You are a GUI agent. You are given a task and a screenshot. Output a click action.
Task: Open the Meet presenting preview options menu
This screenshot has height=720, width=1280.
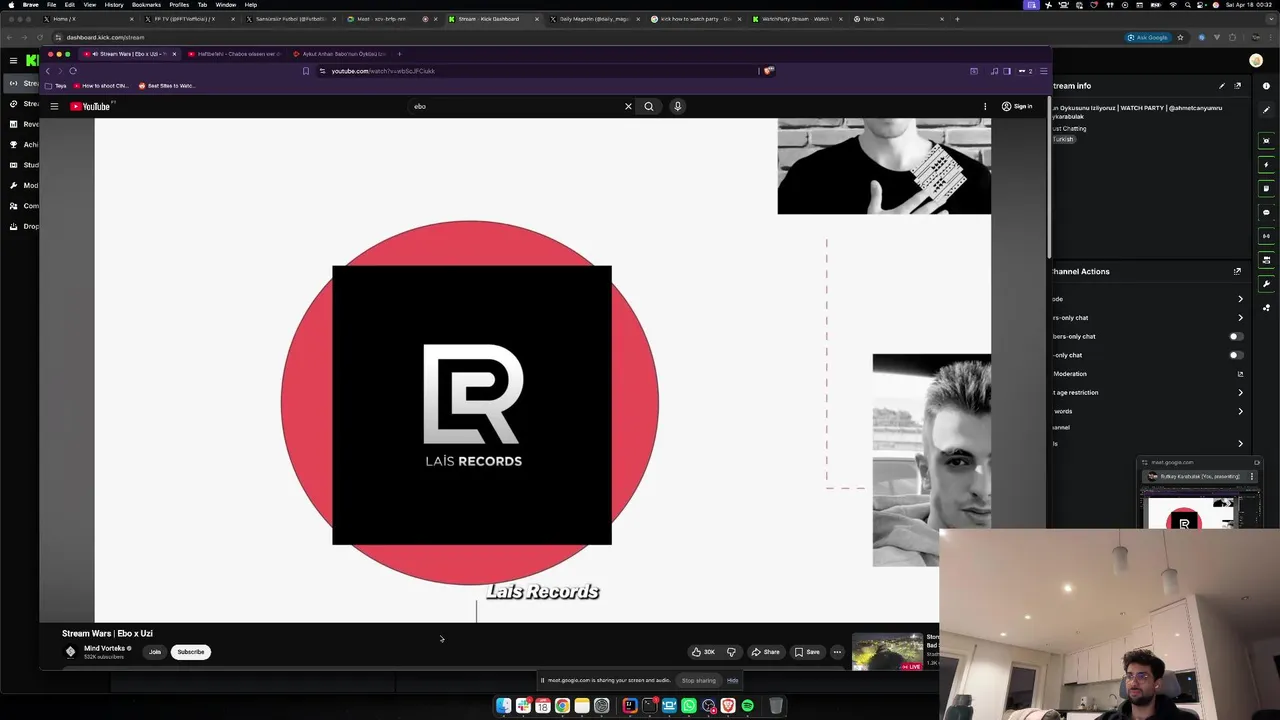pyautogui.click(x=1251, y=477)
